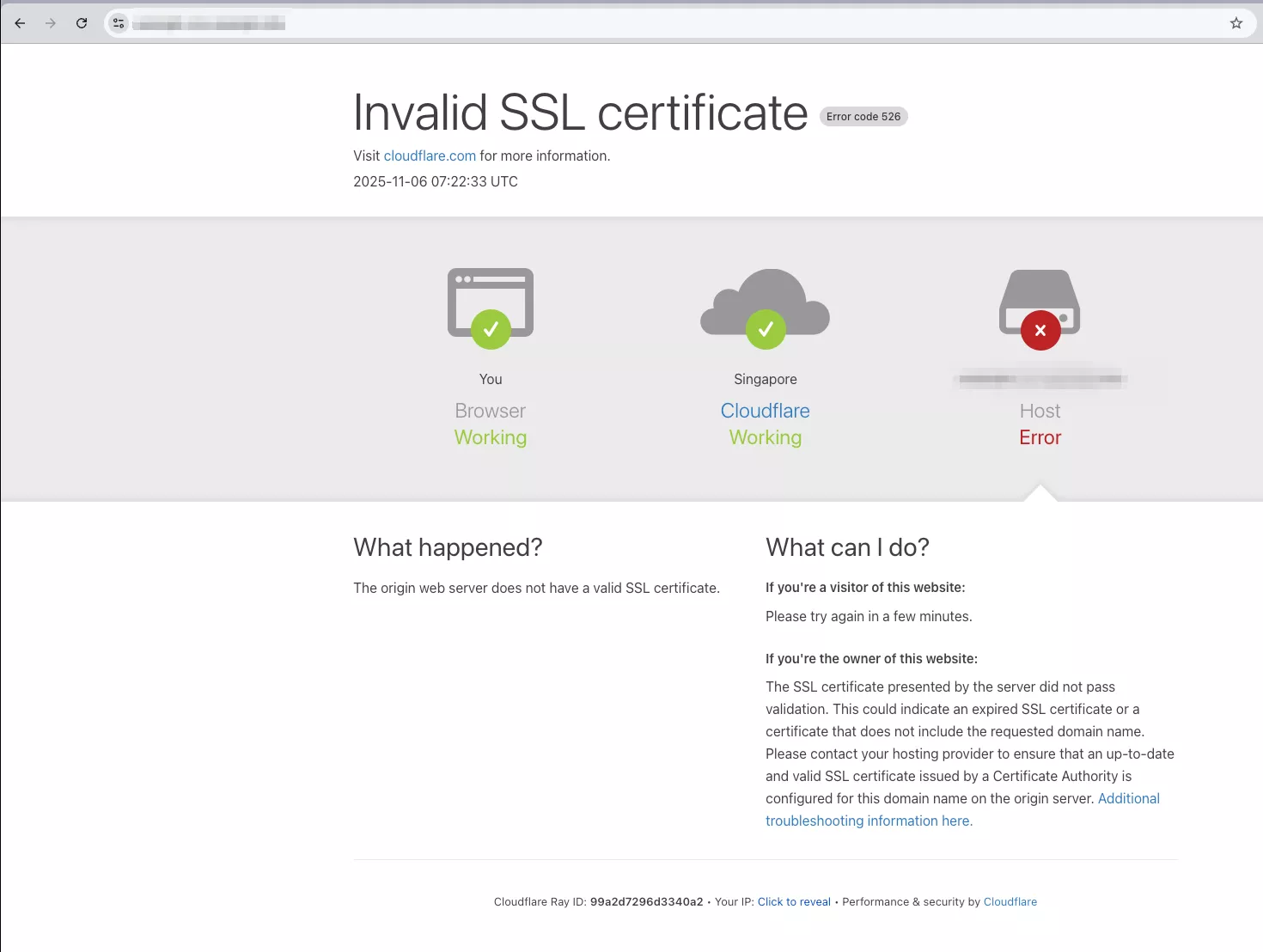The image size is (1263, 952).
Task: Click the forward navigation arrow
Action: pyautogui.click(x=51, y=23)
